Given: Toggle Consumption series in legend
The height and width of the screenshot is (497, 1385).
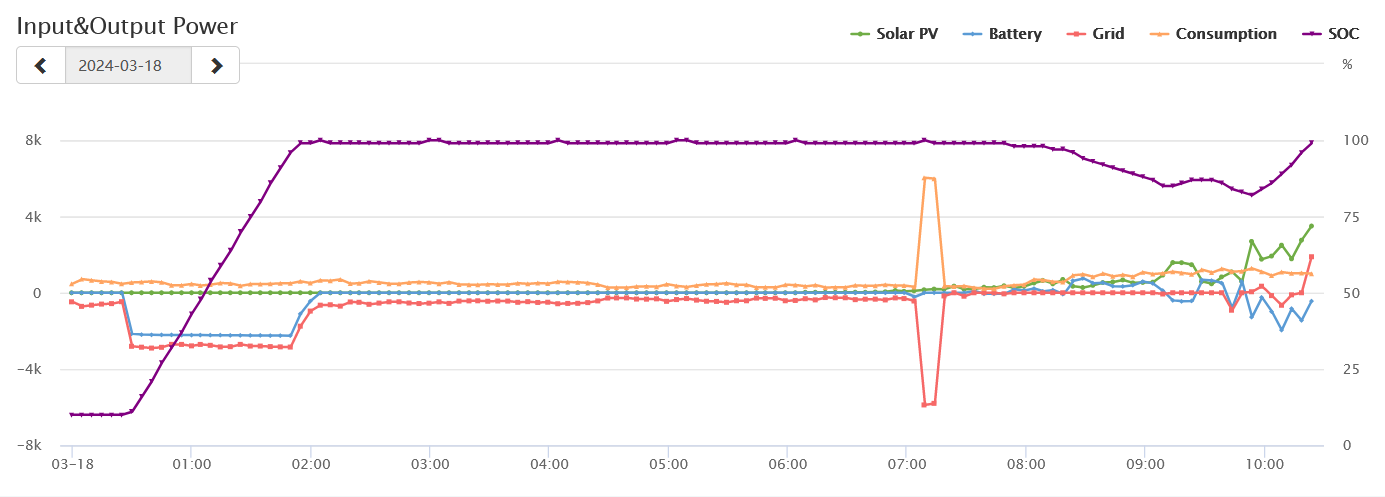Looking at the screenshot, I should 1226,34.
